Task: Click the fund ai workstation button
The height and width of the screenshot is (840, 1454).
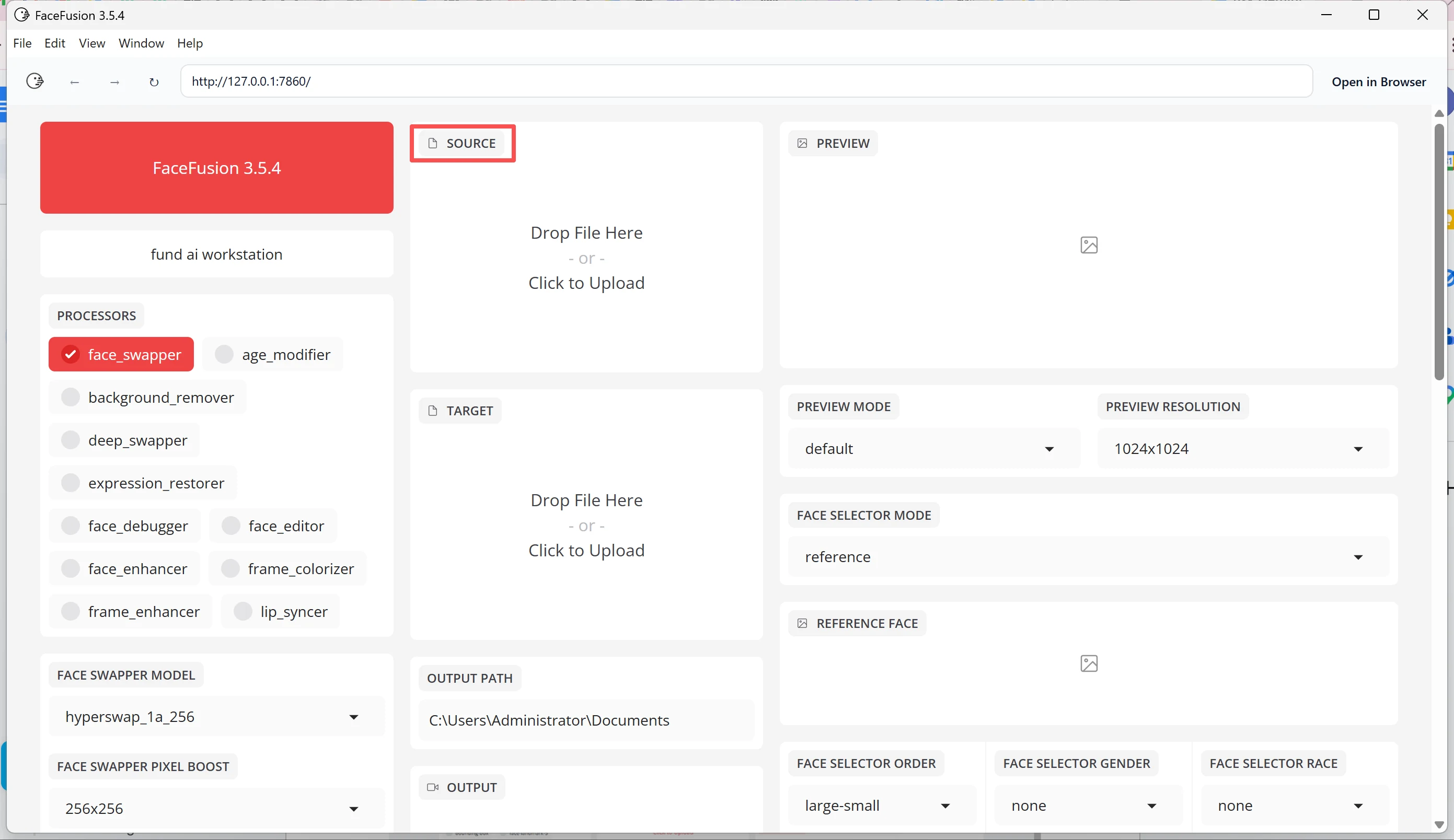Action: click(x=216, y=254)
